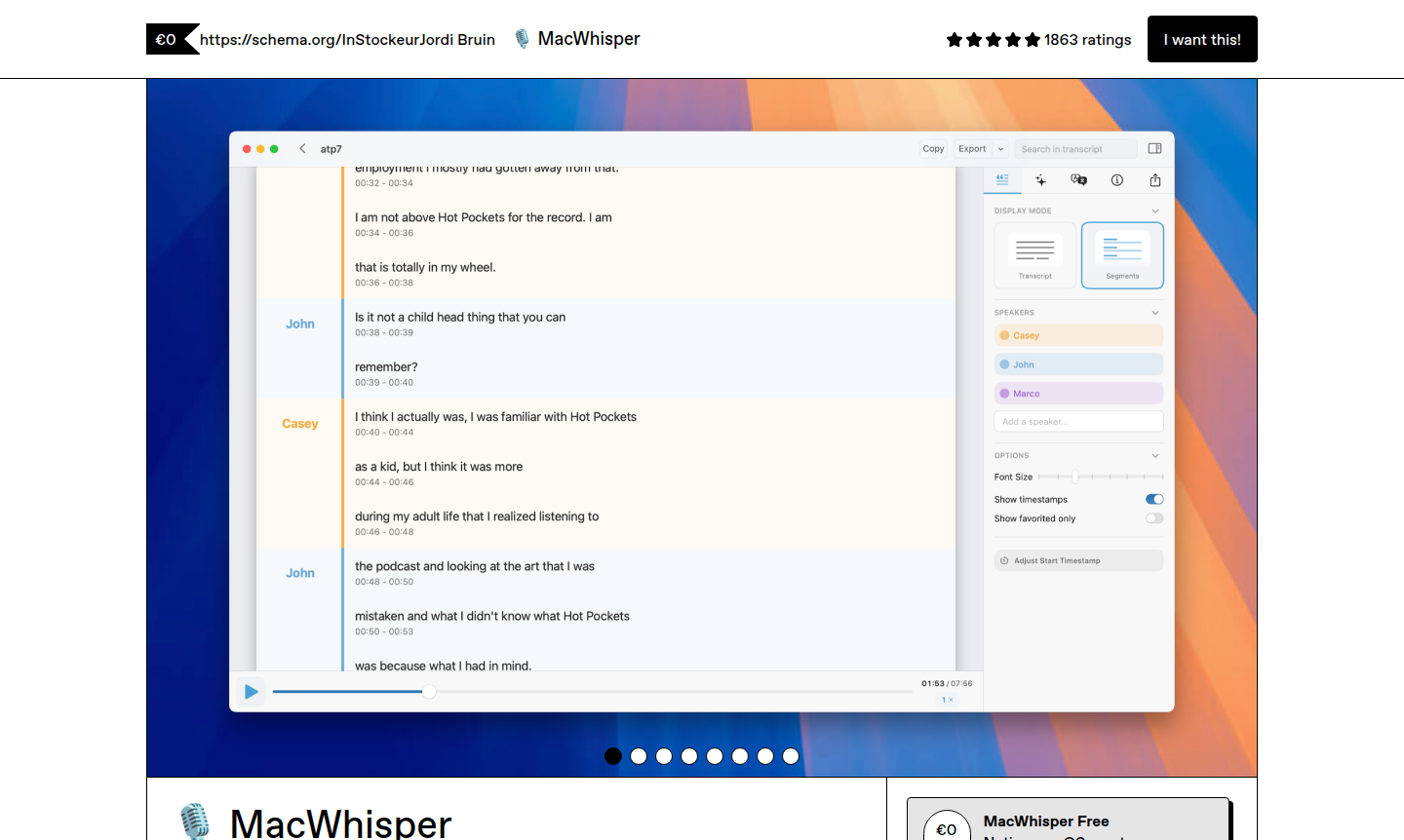Switch to Transcript display mode

pyautogui.click(x=1035, y=255)
